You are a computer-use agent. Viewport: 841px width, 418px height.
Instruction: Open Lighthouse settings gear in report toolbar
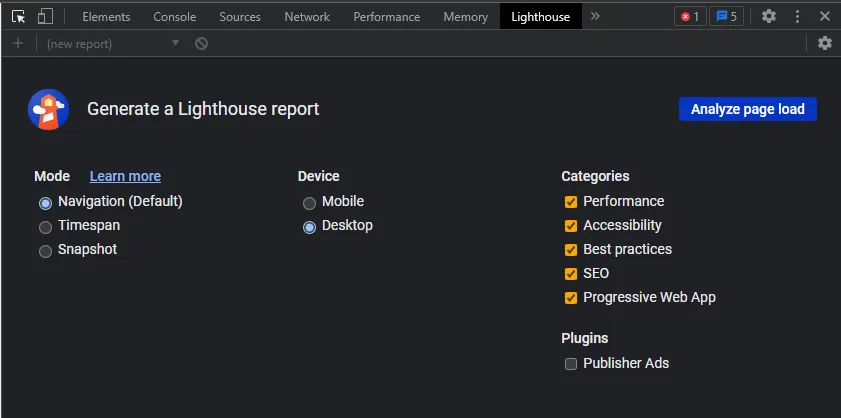tap(824, 43)
